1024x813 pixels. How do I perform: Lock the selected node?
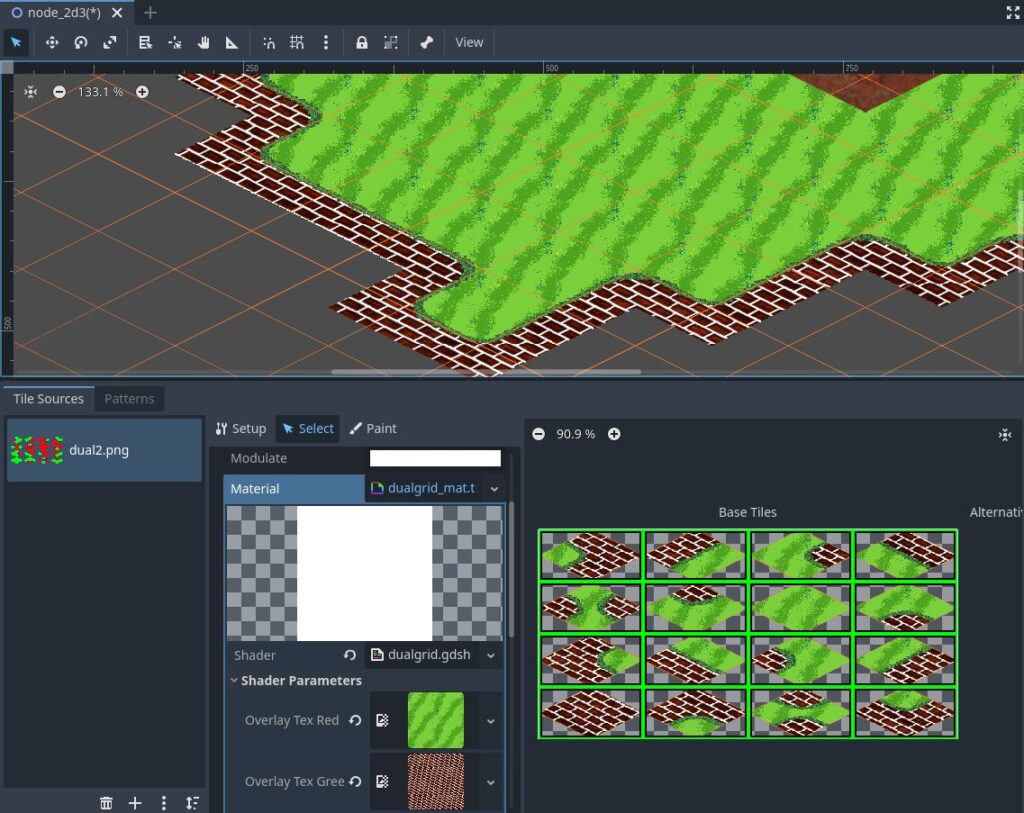(x=362, y=42)
